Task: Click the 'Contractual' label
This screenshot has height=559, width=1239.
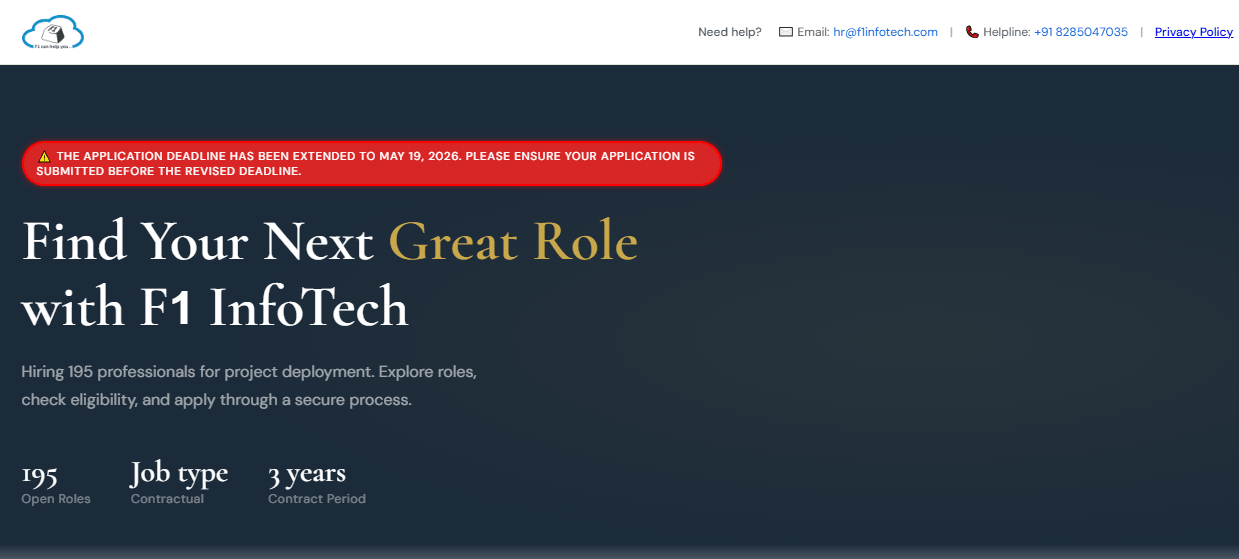Action: [167, 499]
